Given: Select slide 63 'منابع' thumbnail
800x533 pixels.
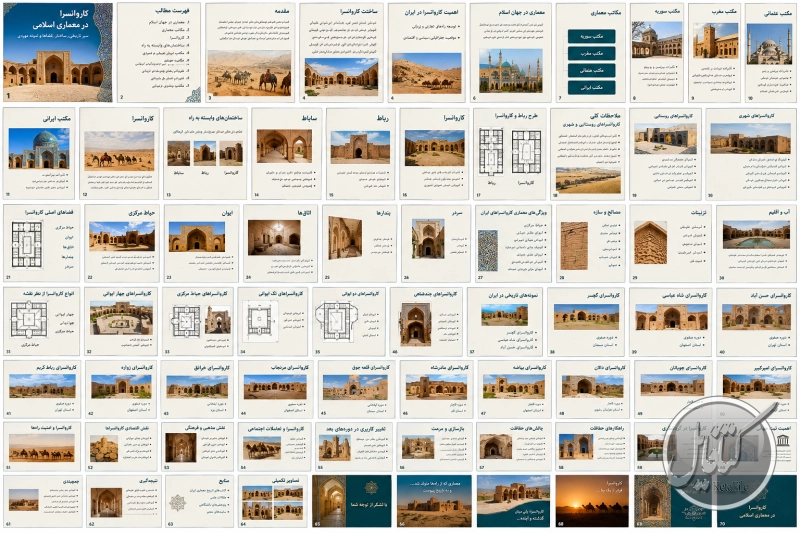Looking at the screenshot, I should point(199,501).
